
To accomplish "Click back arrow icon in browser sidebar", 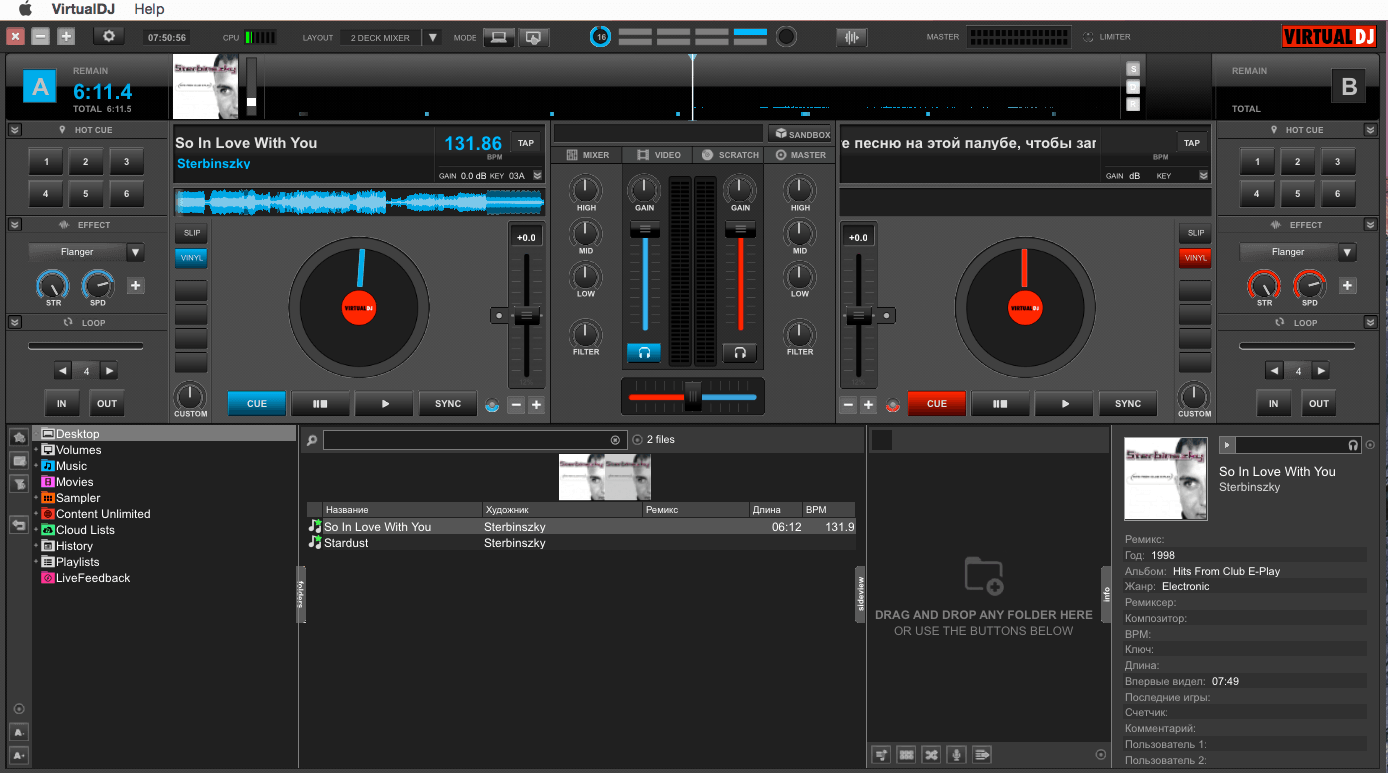I will coord(19,524).
